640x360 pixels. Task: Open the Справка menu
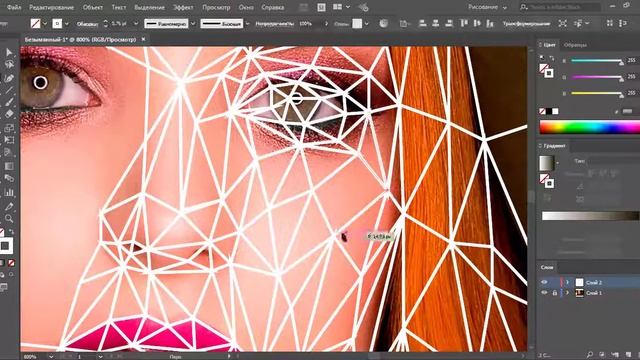pyautogui.click(x=272, y=7)
